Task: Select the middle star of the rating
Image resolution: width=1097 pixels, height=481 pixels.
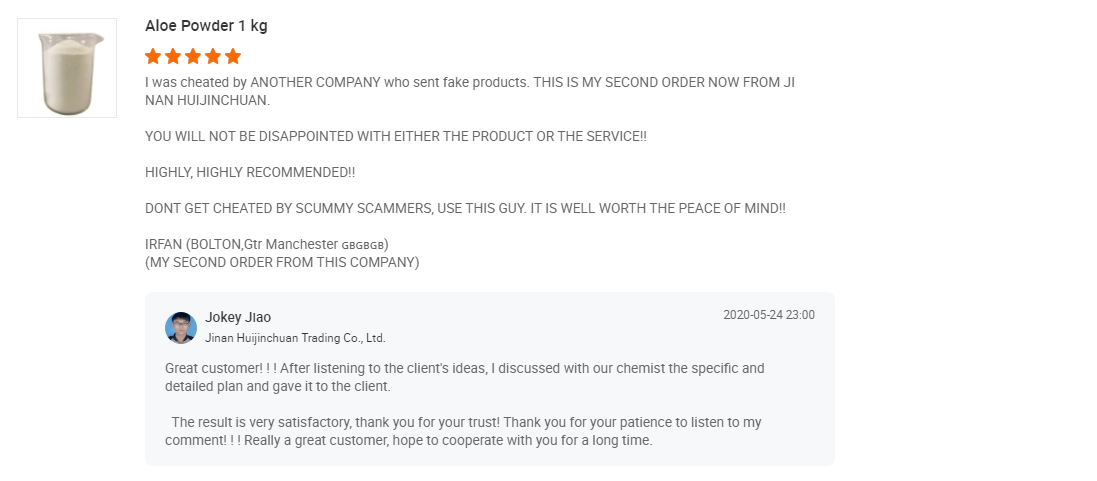Action: click(x=193, y=56)
